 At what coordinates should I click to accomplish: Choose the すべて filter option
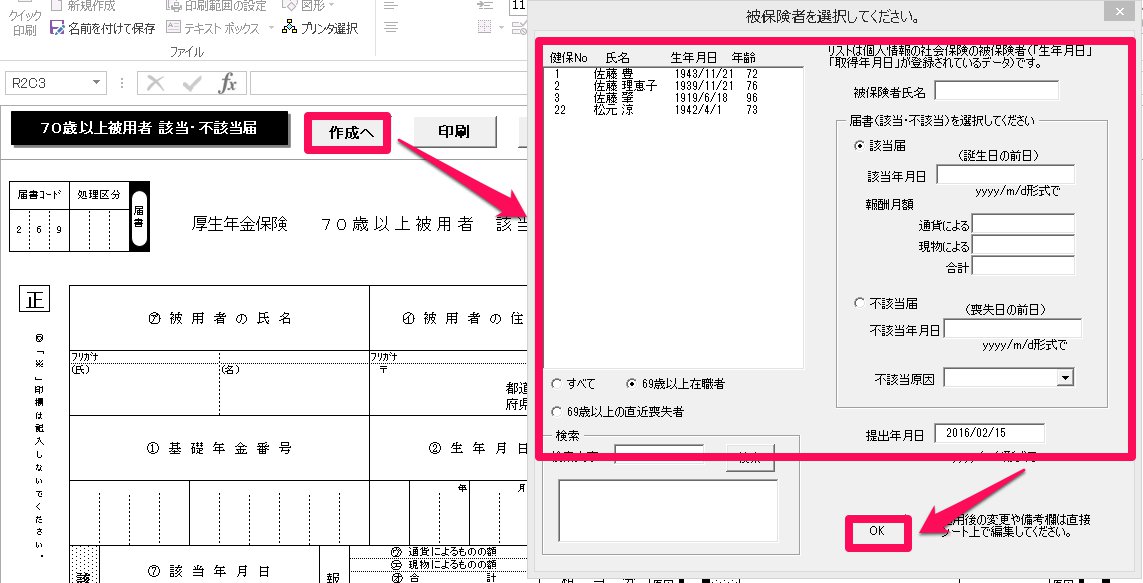coord(557,383)
